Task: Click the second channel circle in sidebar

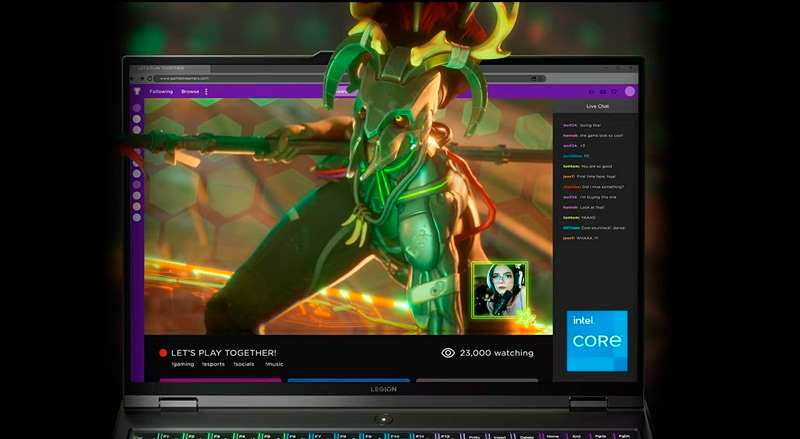Action: 137,119
